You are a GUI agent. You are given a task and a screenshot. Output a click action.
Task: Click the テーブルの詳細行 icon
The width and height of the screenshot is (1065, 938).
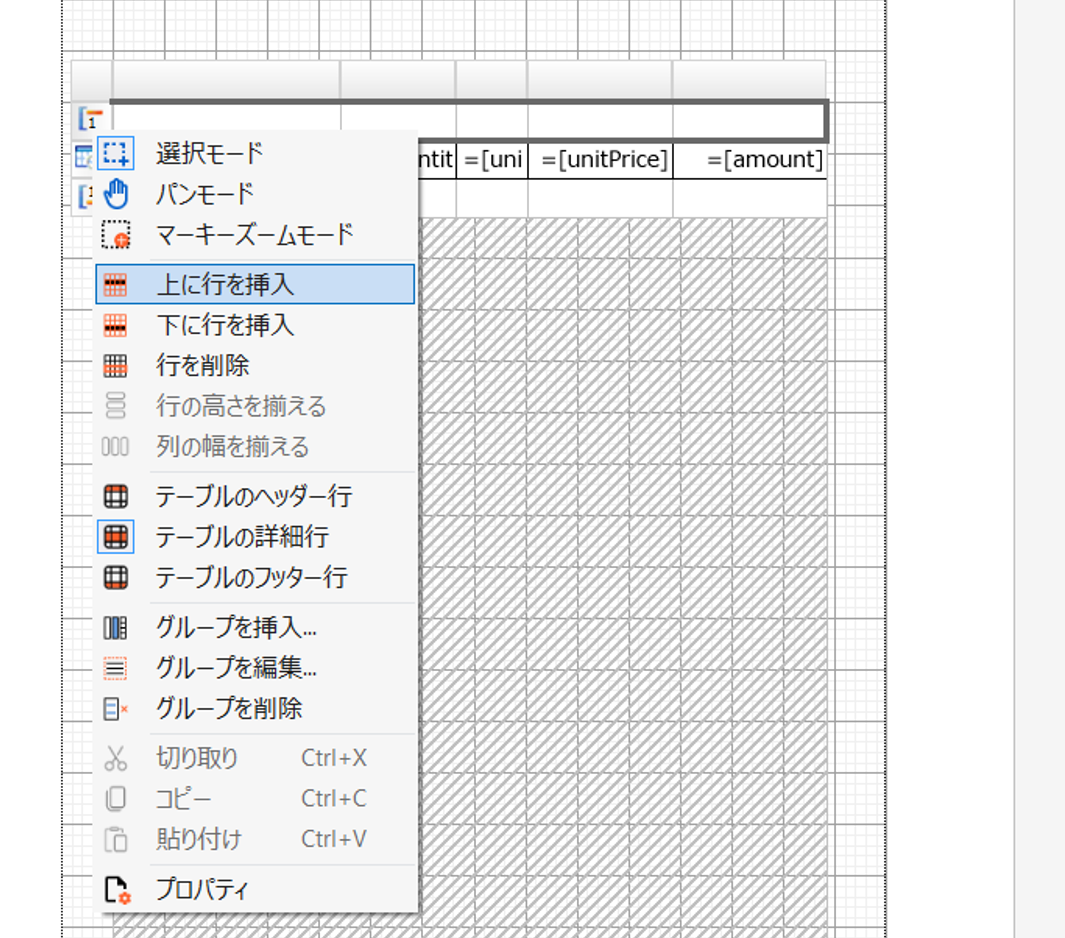[115, 537]
